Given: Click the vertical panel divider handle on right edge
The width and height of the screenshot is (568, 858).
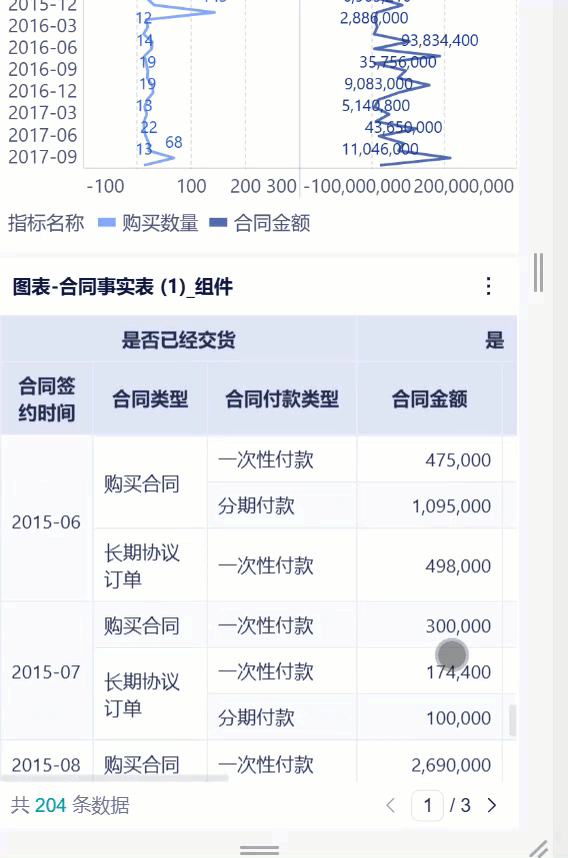Looking at the screenshot, I should point(538,272).
